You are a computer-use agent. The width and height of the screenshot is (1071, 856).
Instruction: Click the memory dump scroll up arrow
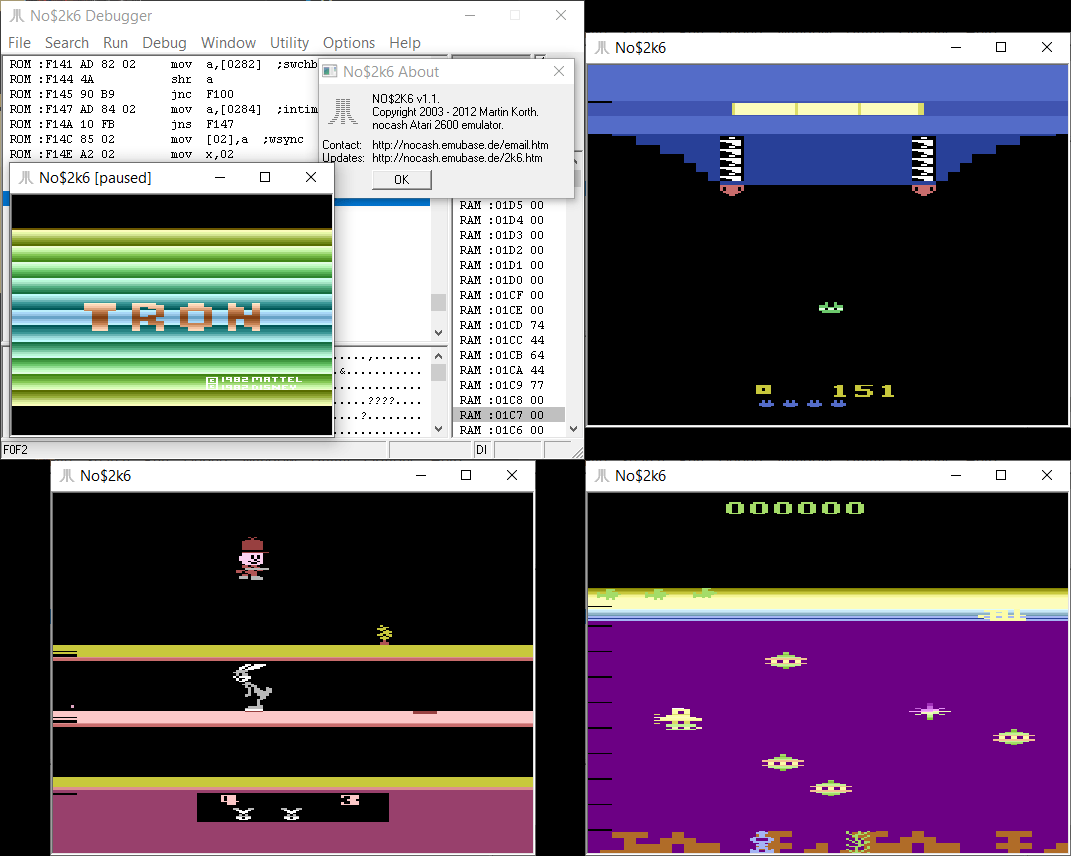(x=439, y=356)
